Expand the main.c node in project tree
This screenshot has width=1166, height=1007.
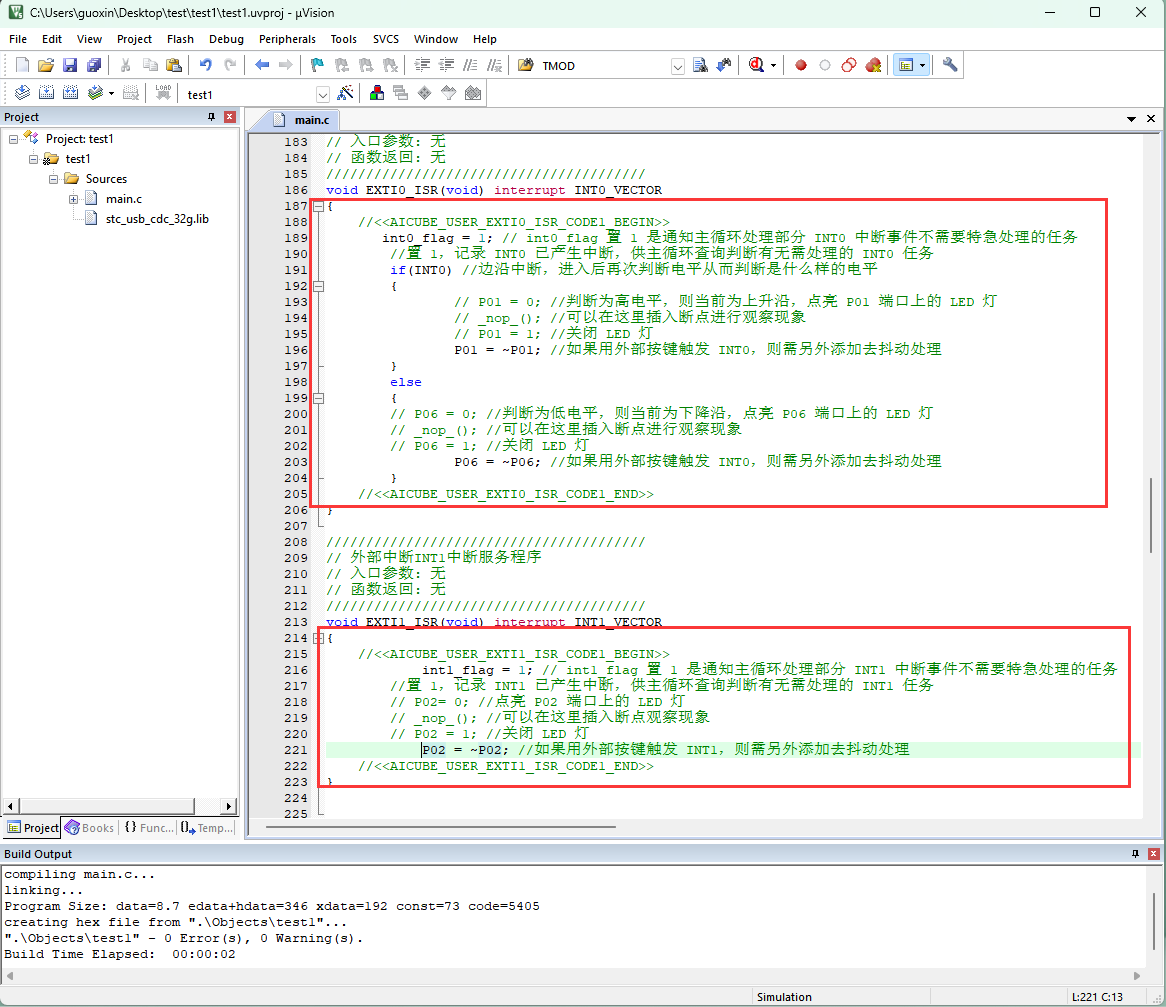[74, 199]
